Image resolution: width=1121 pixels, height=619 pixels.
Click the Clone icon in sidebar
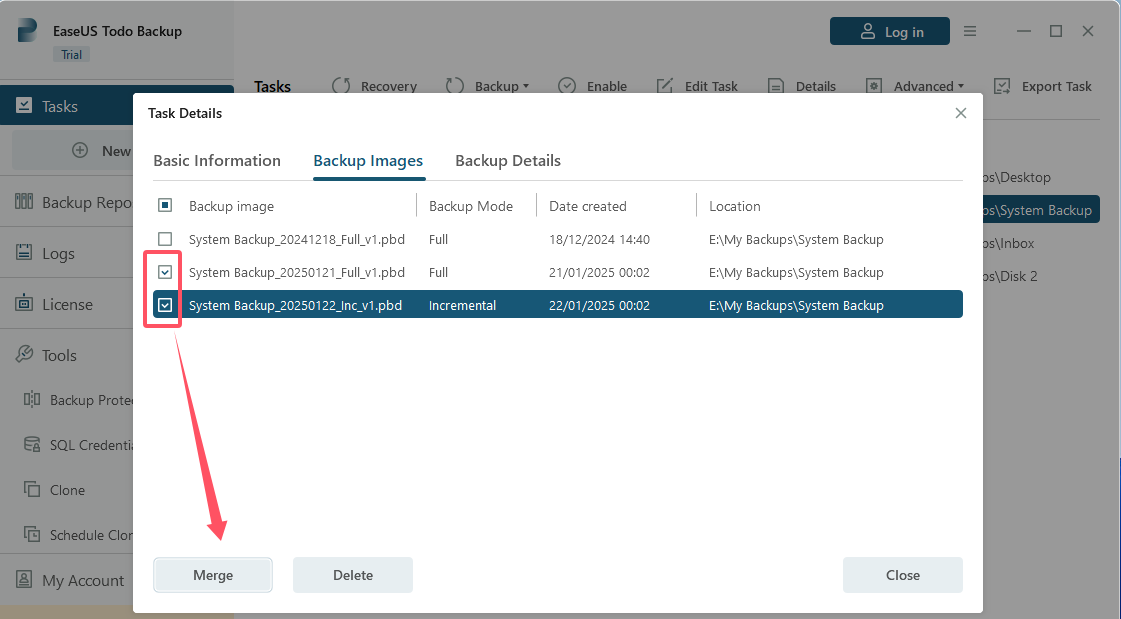point(32,490)
